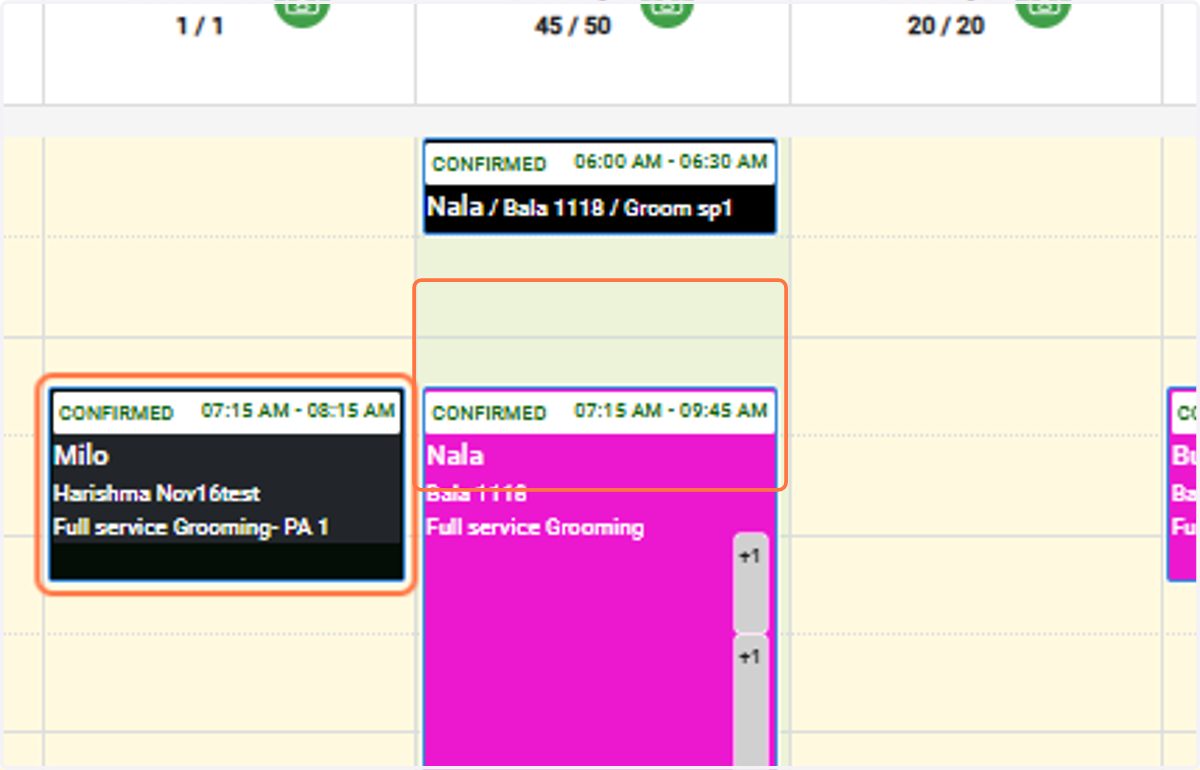Click first +1 badge beside Full service Grooming
Screen dimensions: 1200x770
[x=750, y=583]
